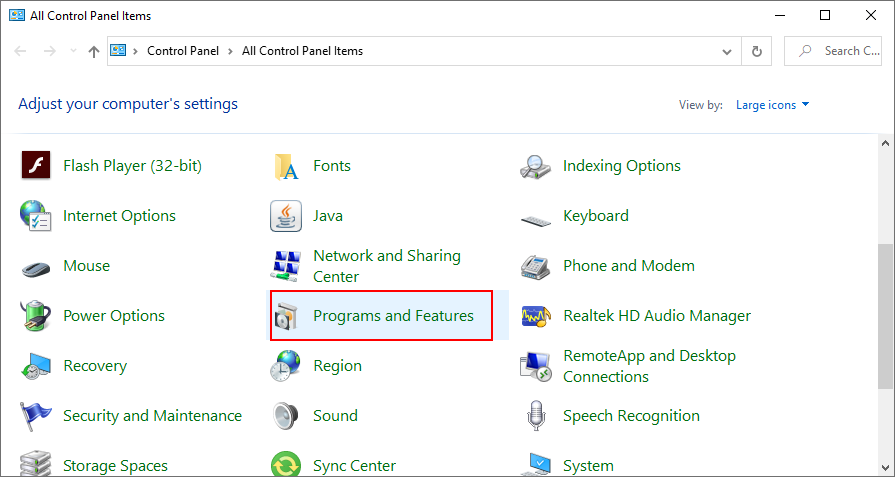Image resolution: width=895 pixels, height=477 pixels.
Task: Click the vertical scrollbar thumb
Action: coord(885,315)
